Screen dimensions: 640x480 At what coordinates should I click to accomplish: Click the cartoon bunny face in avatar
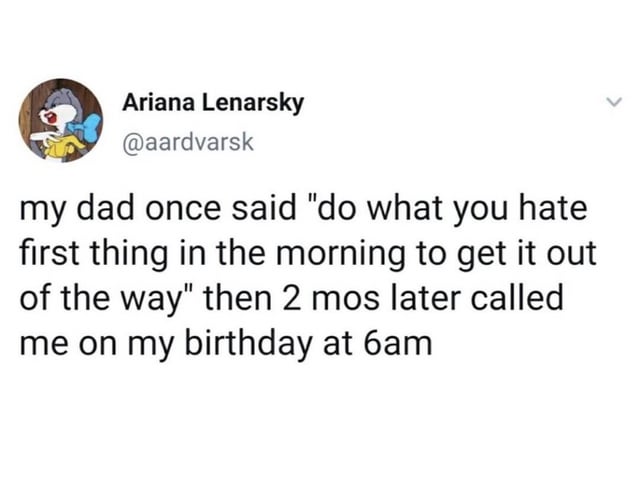(x=56, y=115)
